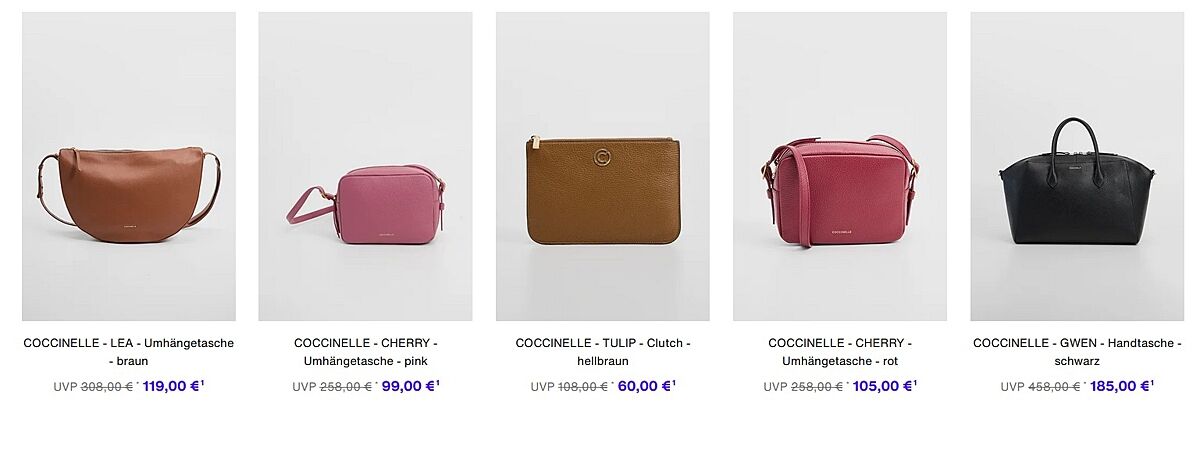Click COCCINELLE CHERRY Umhängetasche rot title
This screenshot has width=1200, height=458.
point(840,352)
